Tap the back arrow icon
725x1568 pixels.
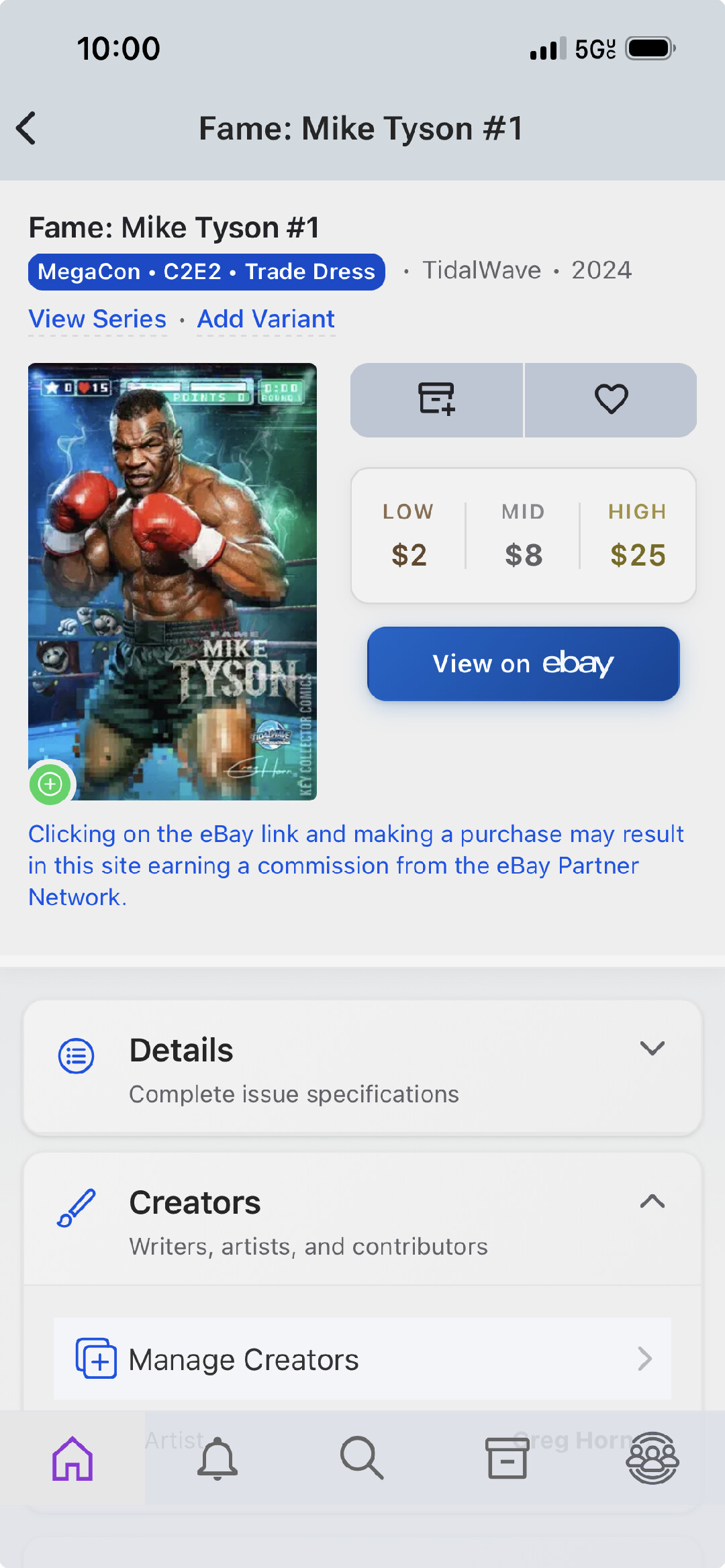[x=27, y=128]
